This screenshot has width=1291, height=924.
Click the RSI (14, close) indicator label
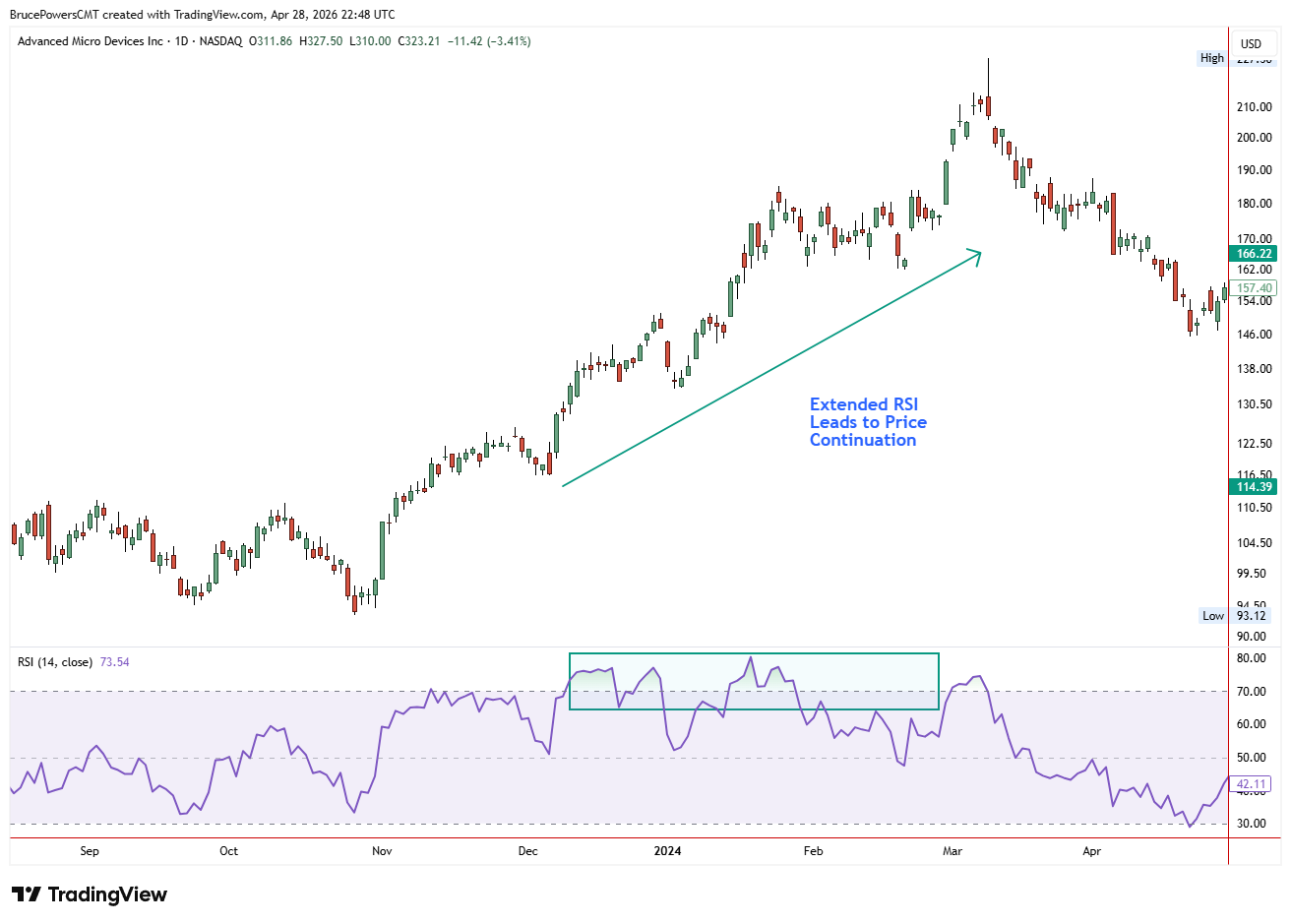pyautogui.click(x=55, y=662)
